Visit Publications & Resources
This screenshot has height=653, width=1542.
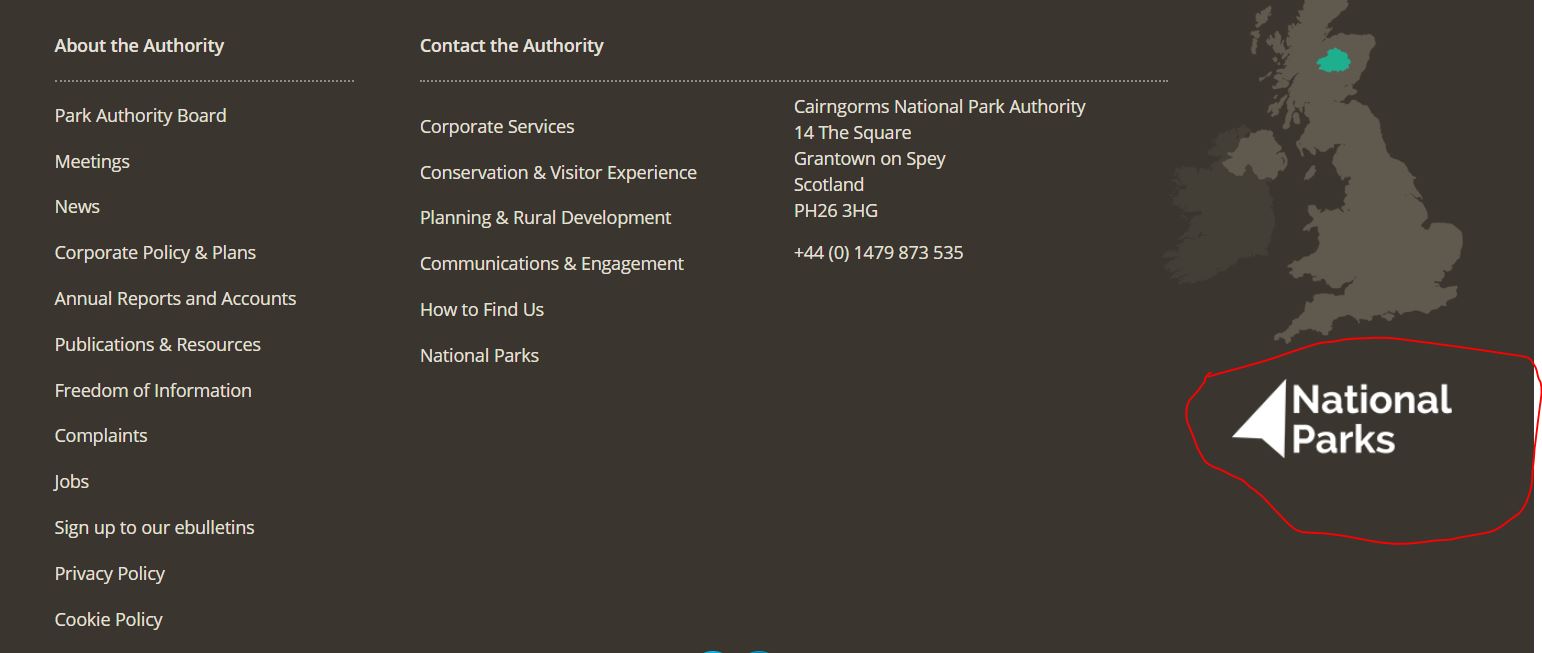pos(158,344)
